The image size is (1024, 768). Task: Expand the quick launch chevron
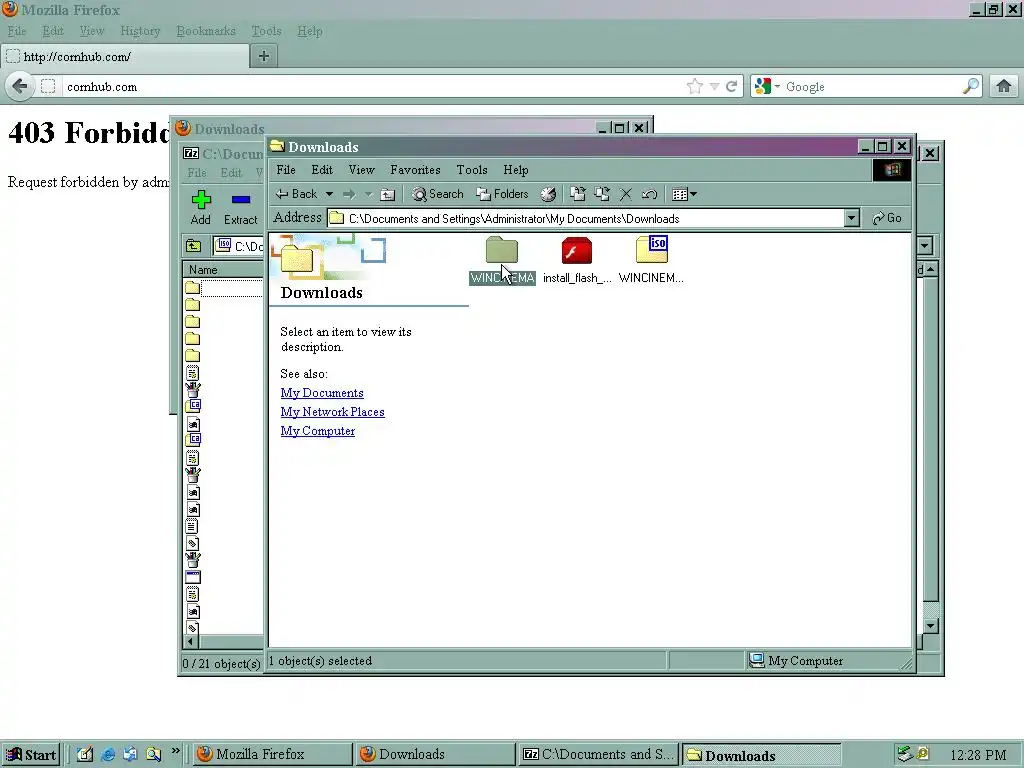pos(176,751)
